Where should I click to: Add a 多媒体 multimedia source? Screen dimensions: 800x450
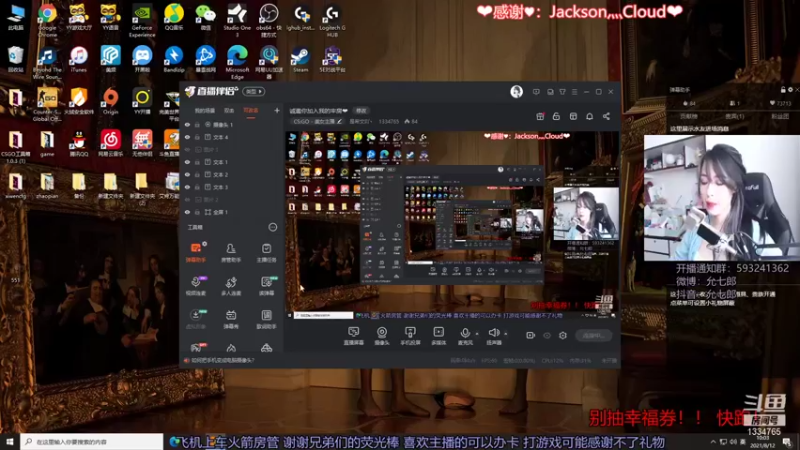click(438, 336)
